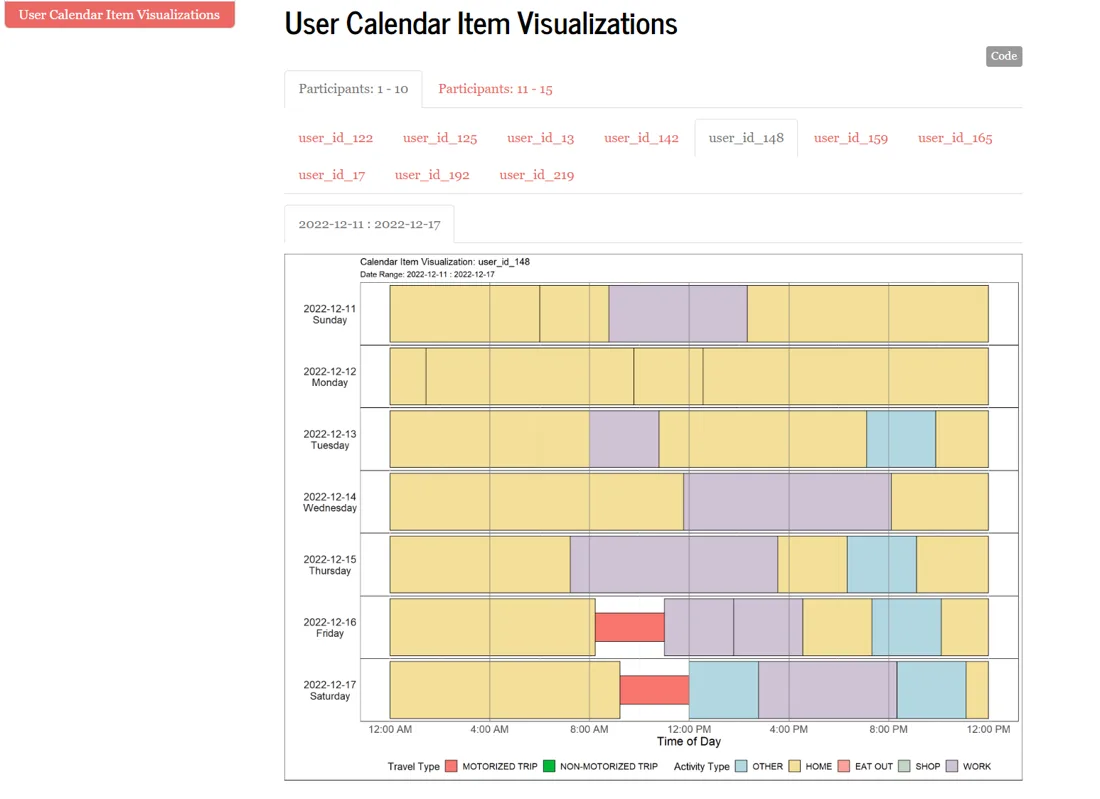Viewport: 1100px width, 799px height.
Task: Click the EAT OUT legend swatch
Action: click(x=844, y=766)
